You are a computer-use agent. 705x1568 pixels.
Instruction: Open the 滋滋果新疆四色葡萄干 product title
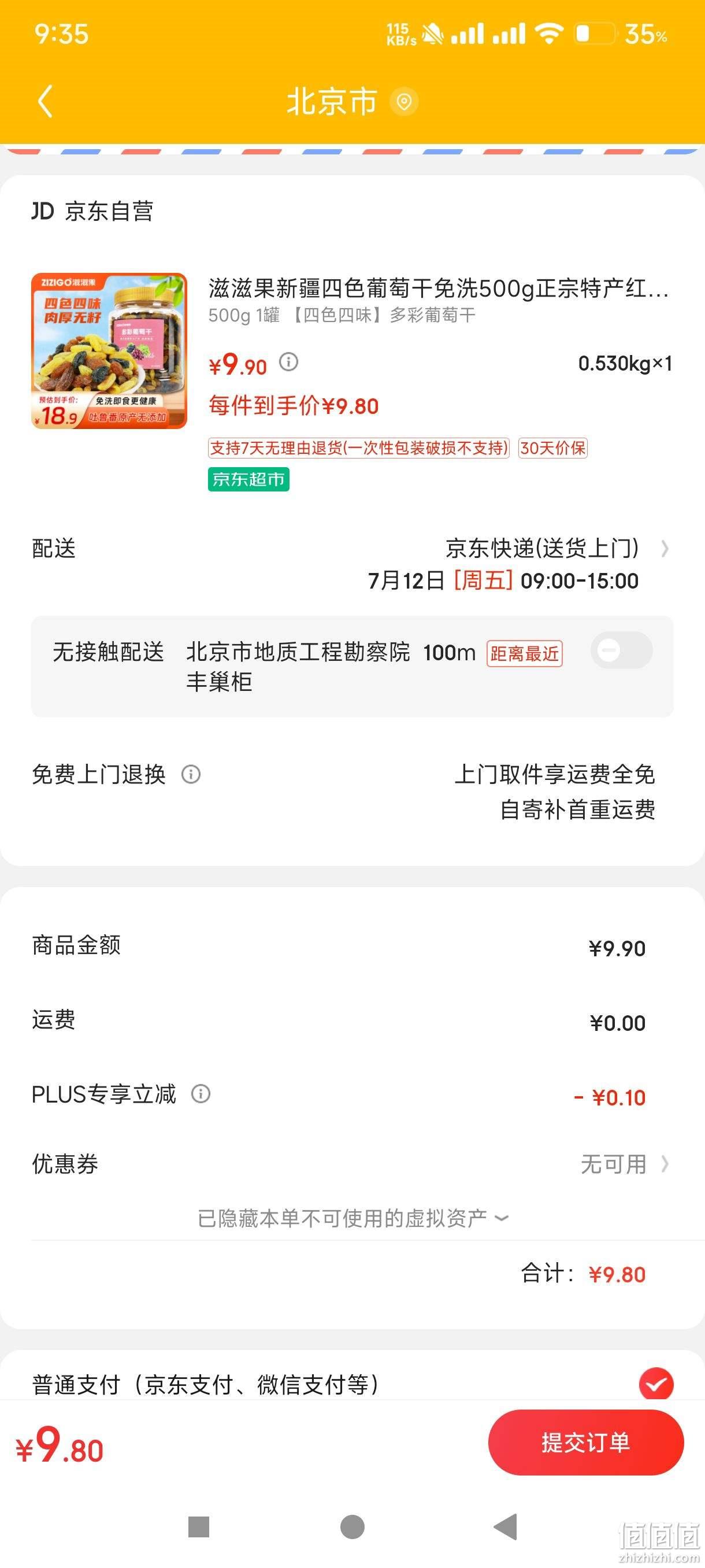[439, 288]
